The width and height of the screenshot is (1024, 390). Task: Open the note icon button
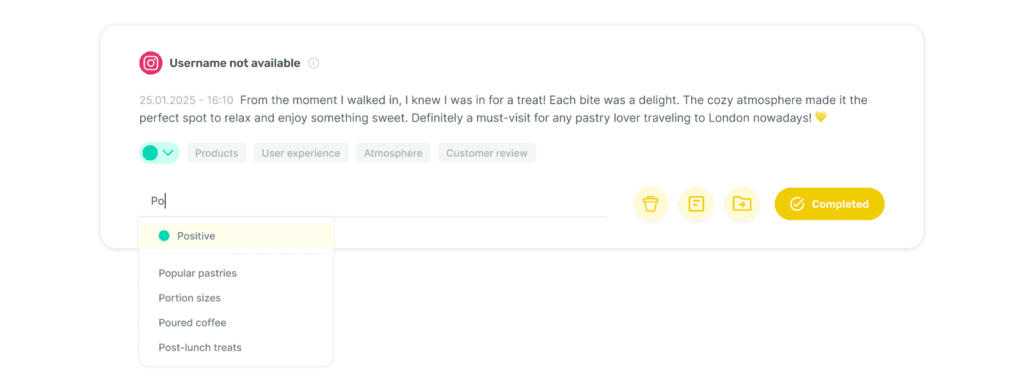696,204
